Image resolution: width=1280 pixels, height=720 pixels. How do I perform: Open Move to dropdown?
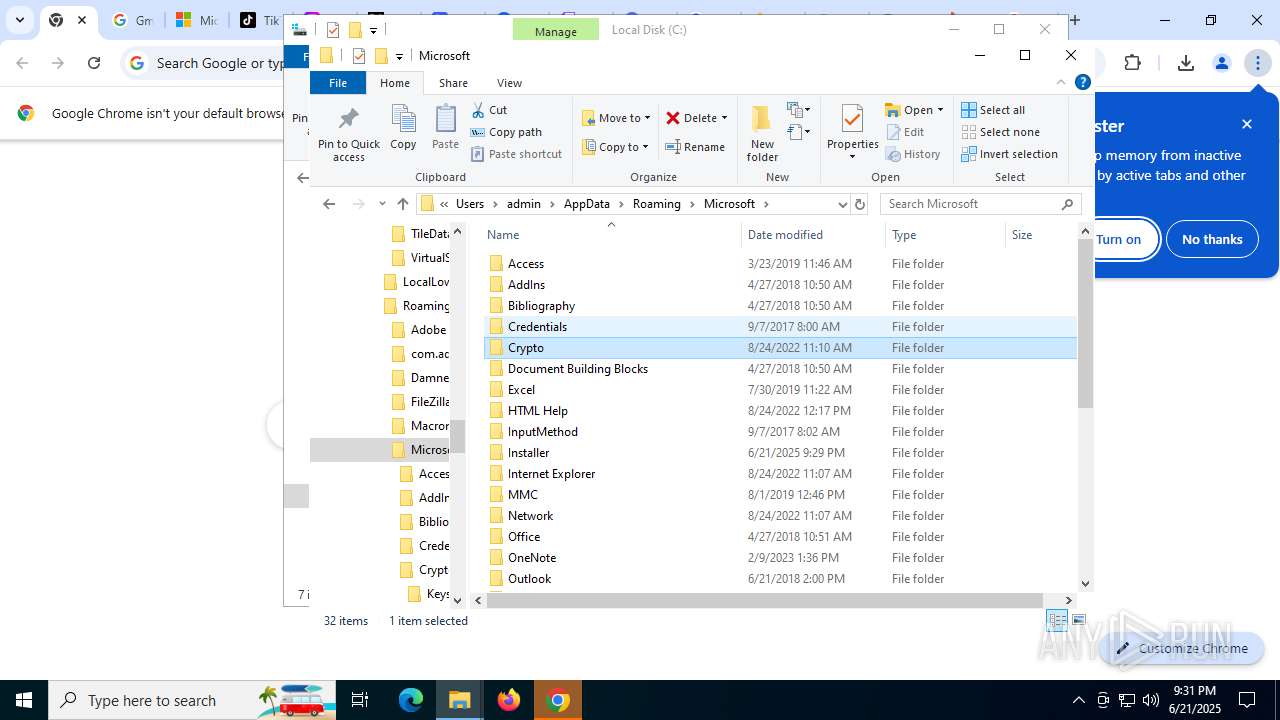tap(616, 118)
